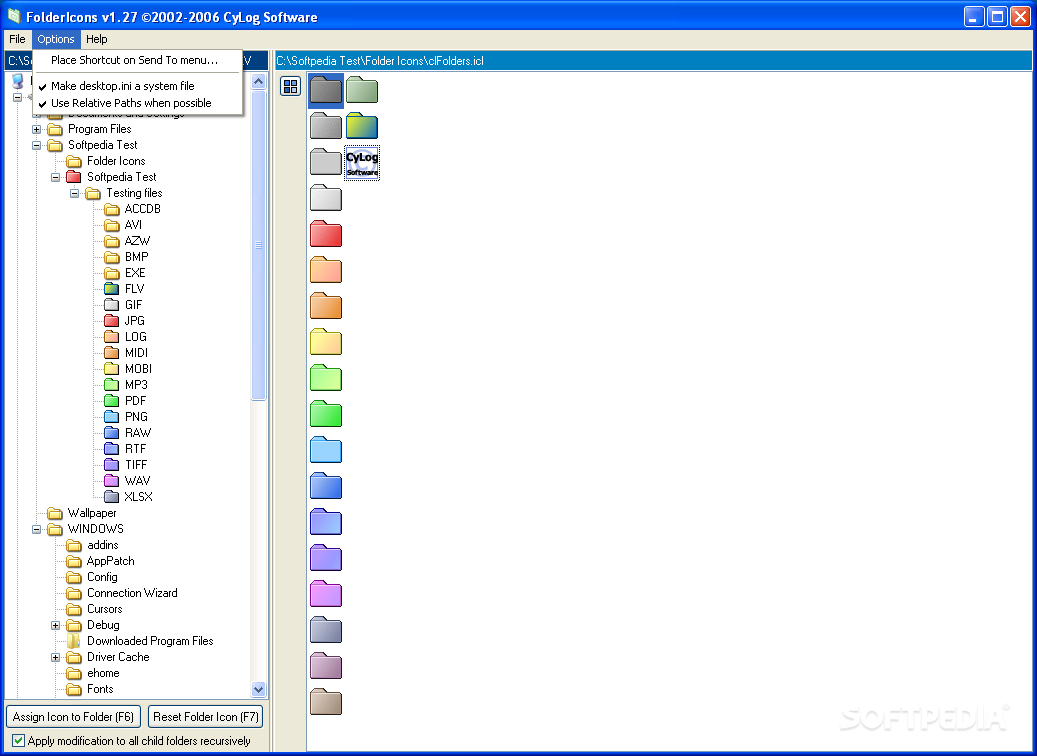
Task: Collapse the WINDOWS folder
Action: [37, 529]
